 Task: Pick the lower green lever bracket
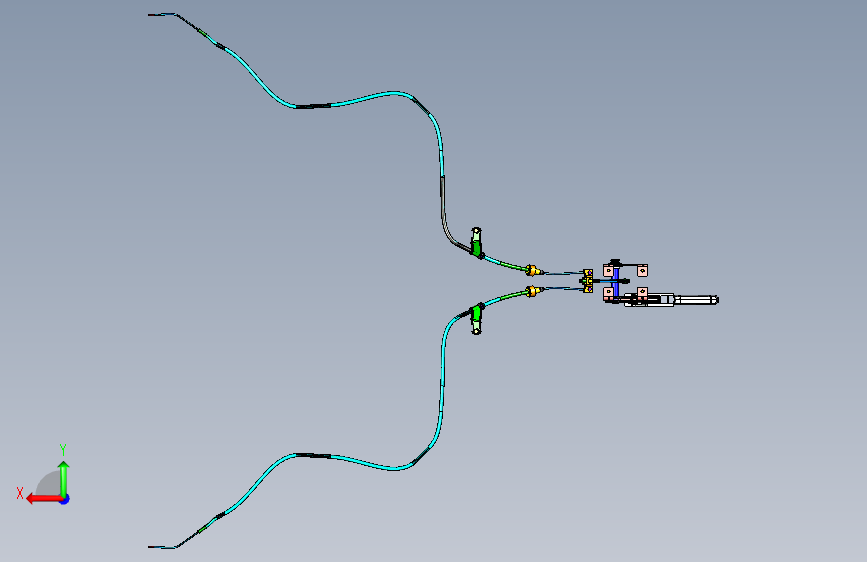pos(476,319)
